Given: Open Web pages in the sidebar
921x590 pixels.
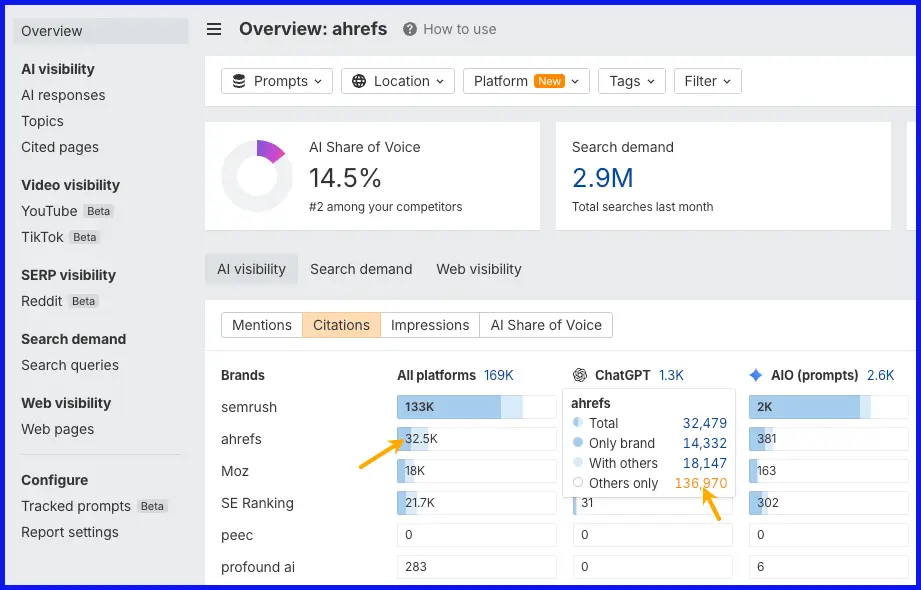Looking at the screenshot, I should (58, 429).
